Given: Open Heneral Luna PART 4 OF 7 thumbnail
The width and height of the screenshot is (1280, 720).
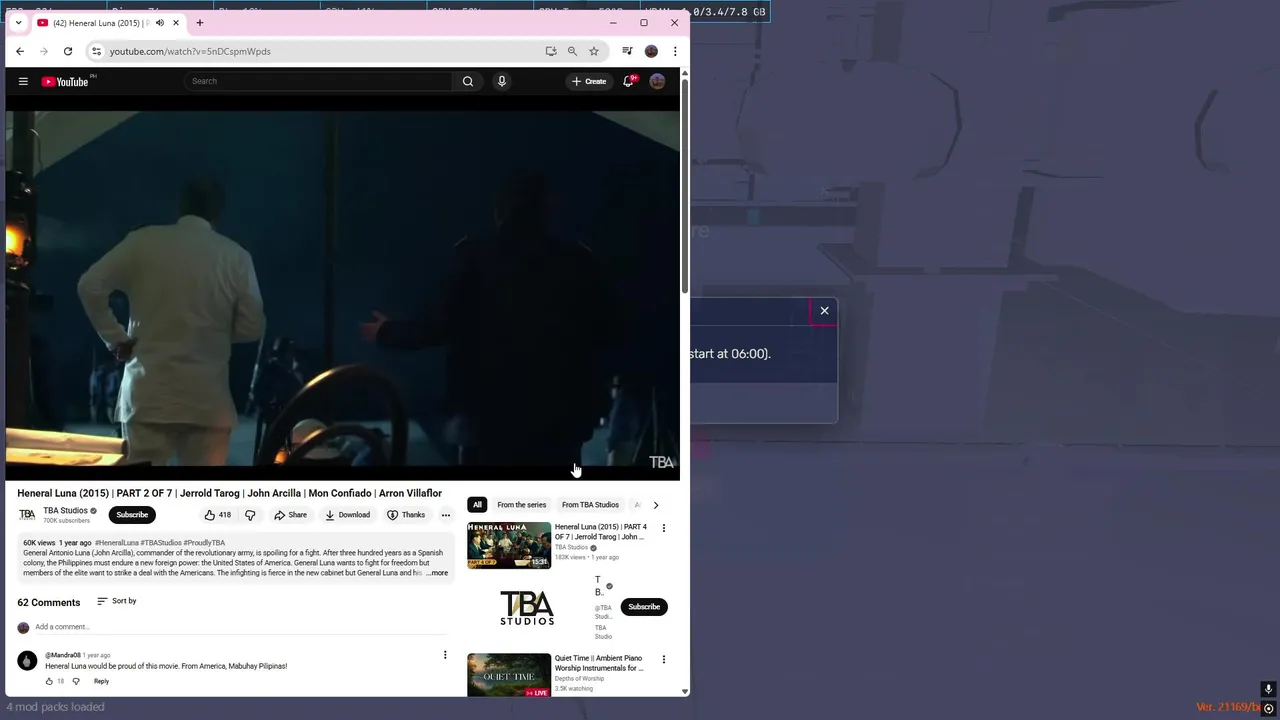Looking at the screenshot, I should click(509, 545).
